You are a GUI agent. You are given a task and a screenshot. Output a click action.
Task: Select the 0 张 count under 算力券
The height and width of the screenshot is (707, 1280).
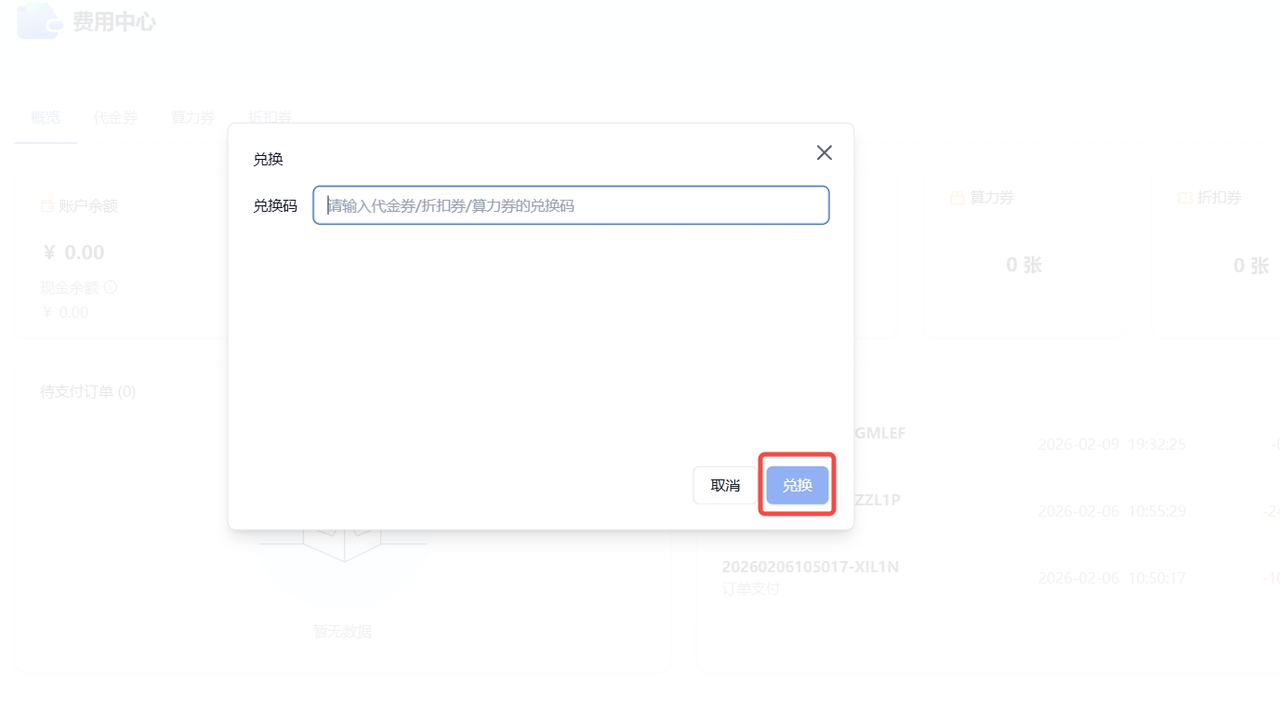tap(1024, 265)
